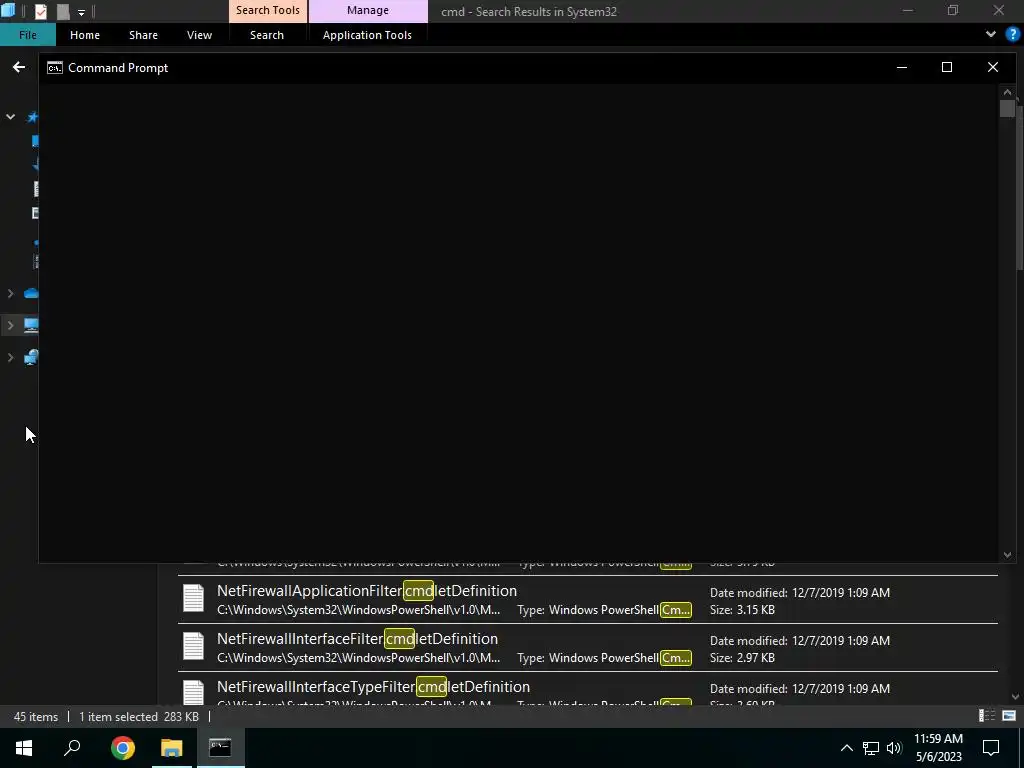Click the Explorer results scrollbar down arrow

click(x=1016, y=697)
